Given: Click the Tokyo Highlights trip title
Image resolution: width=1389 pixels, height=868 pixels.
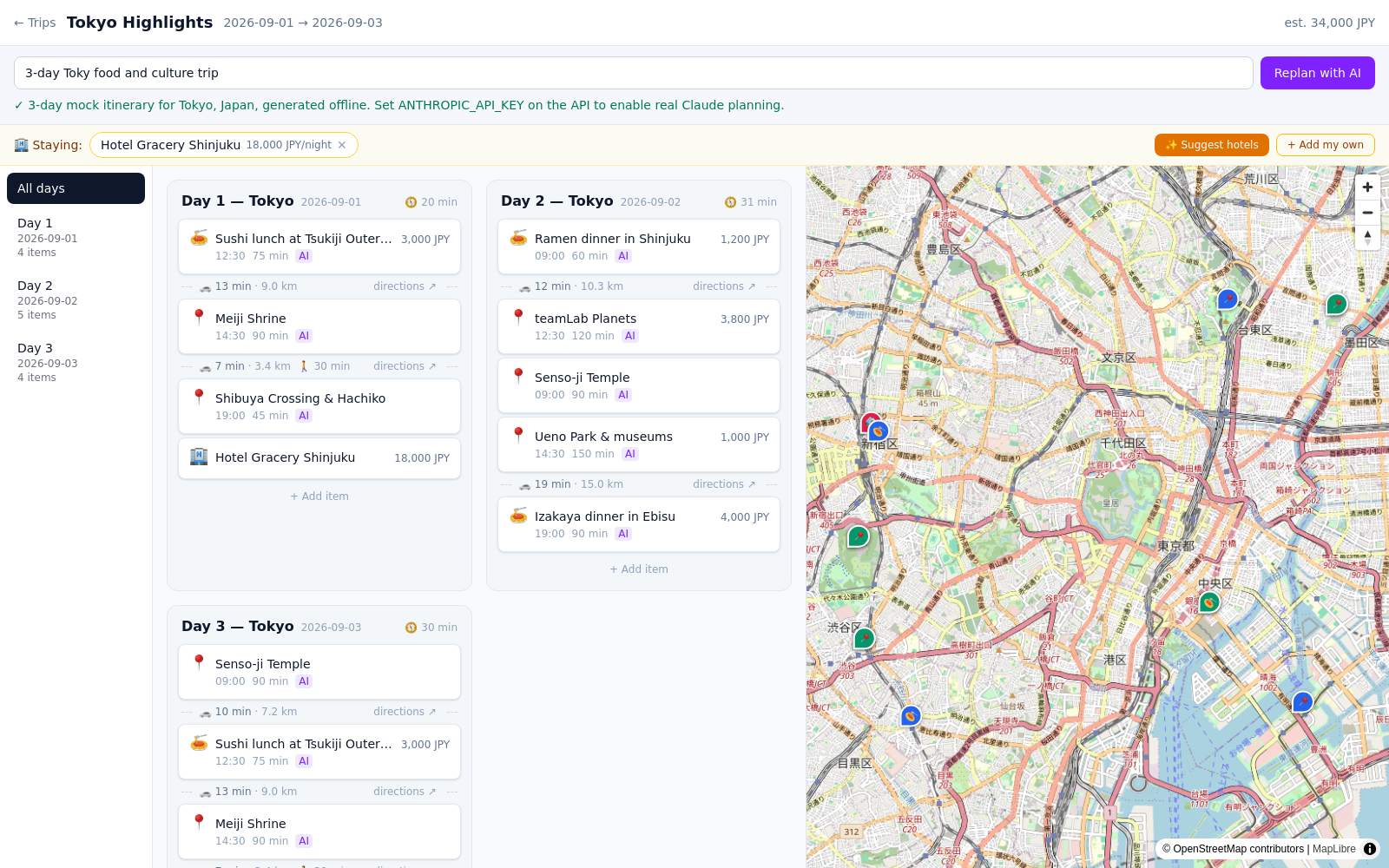Looking at the screenshot, I should tap(140, 23).
